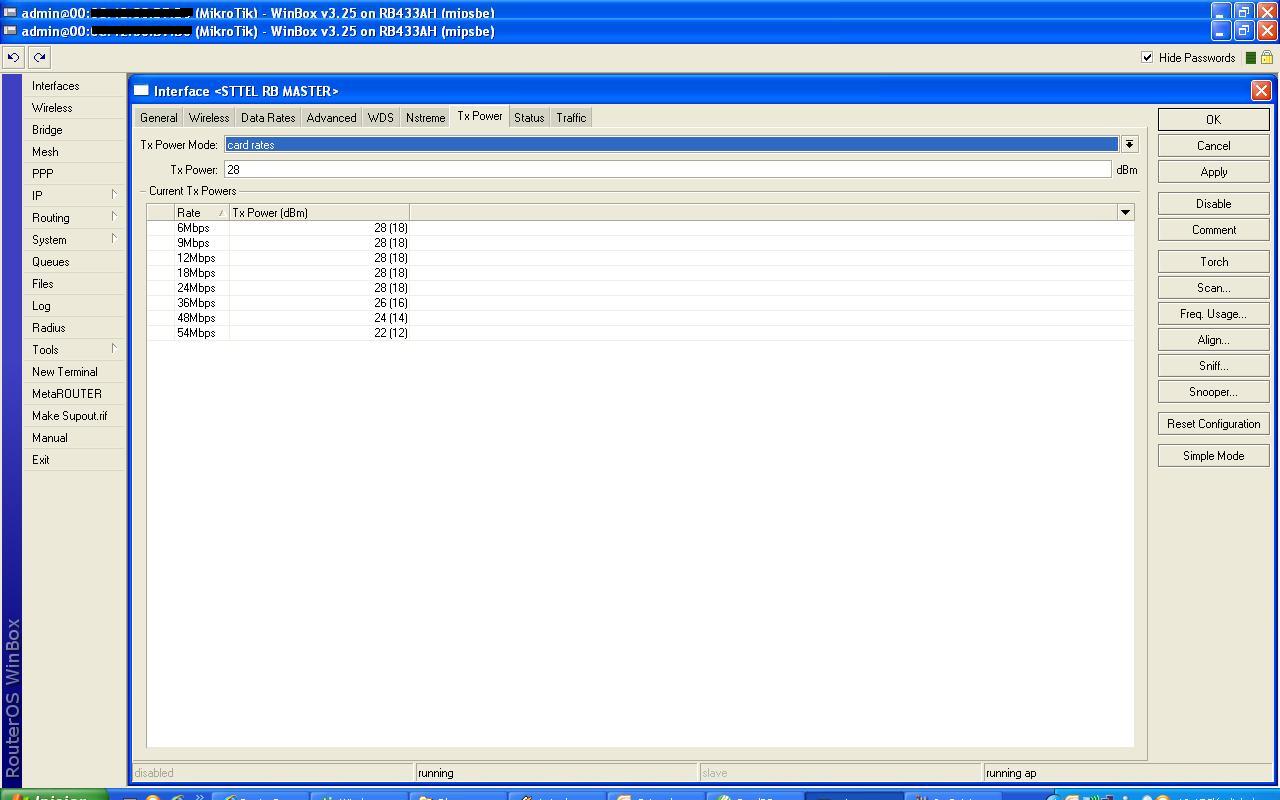Expand the IP submenu
The height and width of the screenshot is (800, 1280).
[74, 195]
